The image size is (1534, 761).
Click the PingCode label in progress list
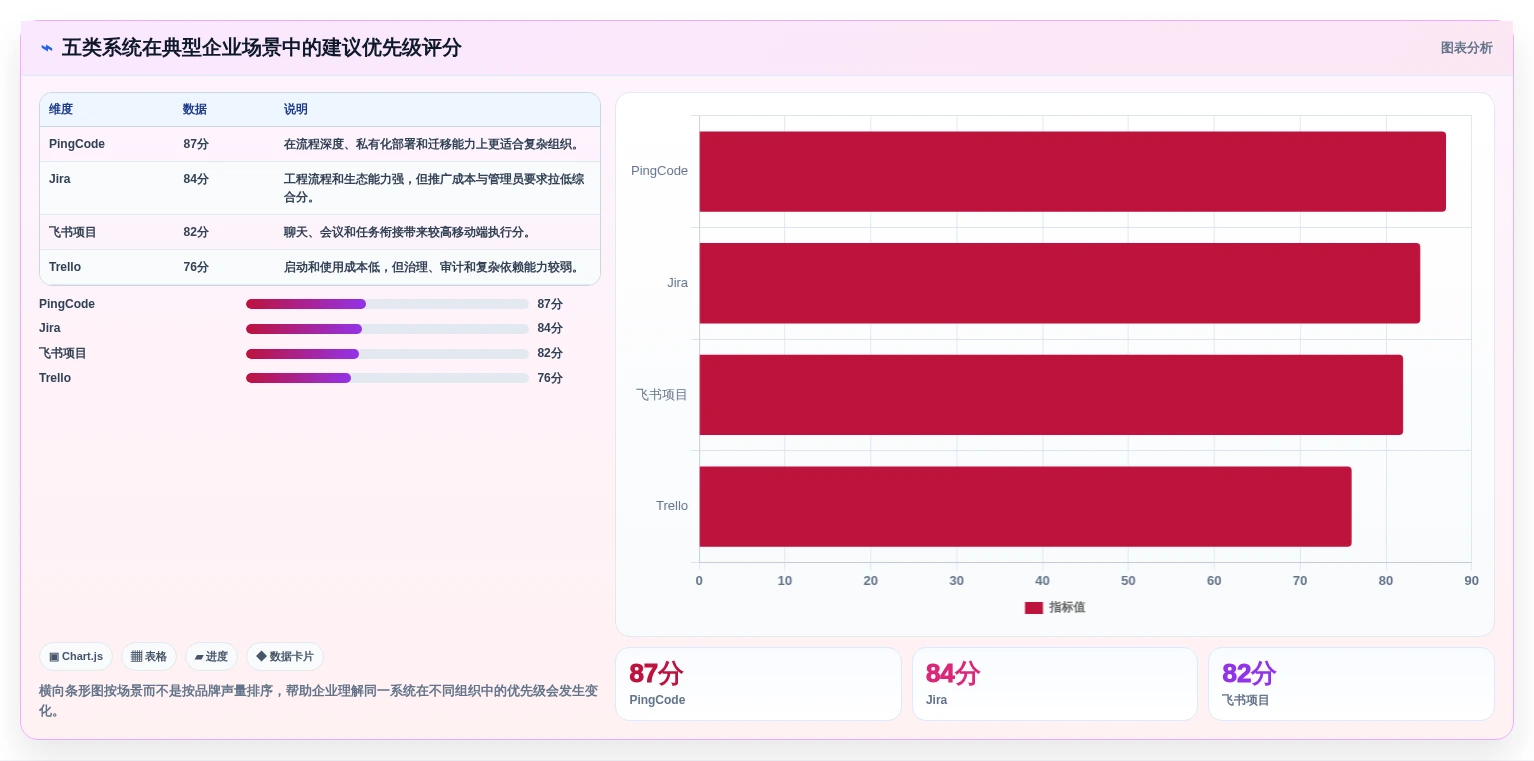67,304
